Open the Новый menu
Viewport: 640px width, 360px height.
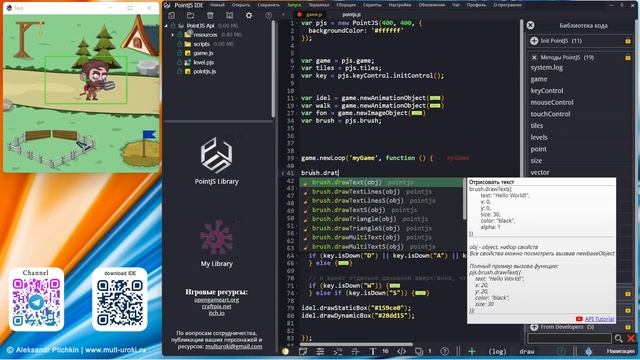tap(218, 5)
